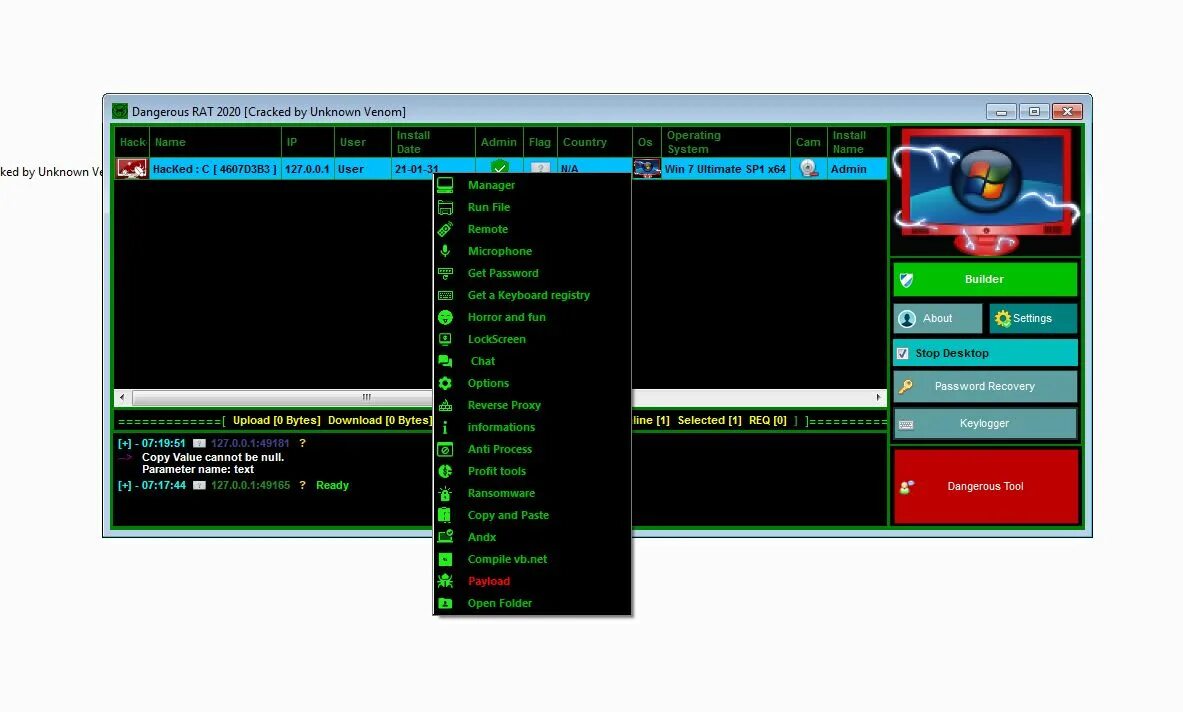Click log entry '127.0.0.1:49165'
1183x712 pixels.
tap(250, 485)
